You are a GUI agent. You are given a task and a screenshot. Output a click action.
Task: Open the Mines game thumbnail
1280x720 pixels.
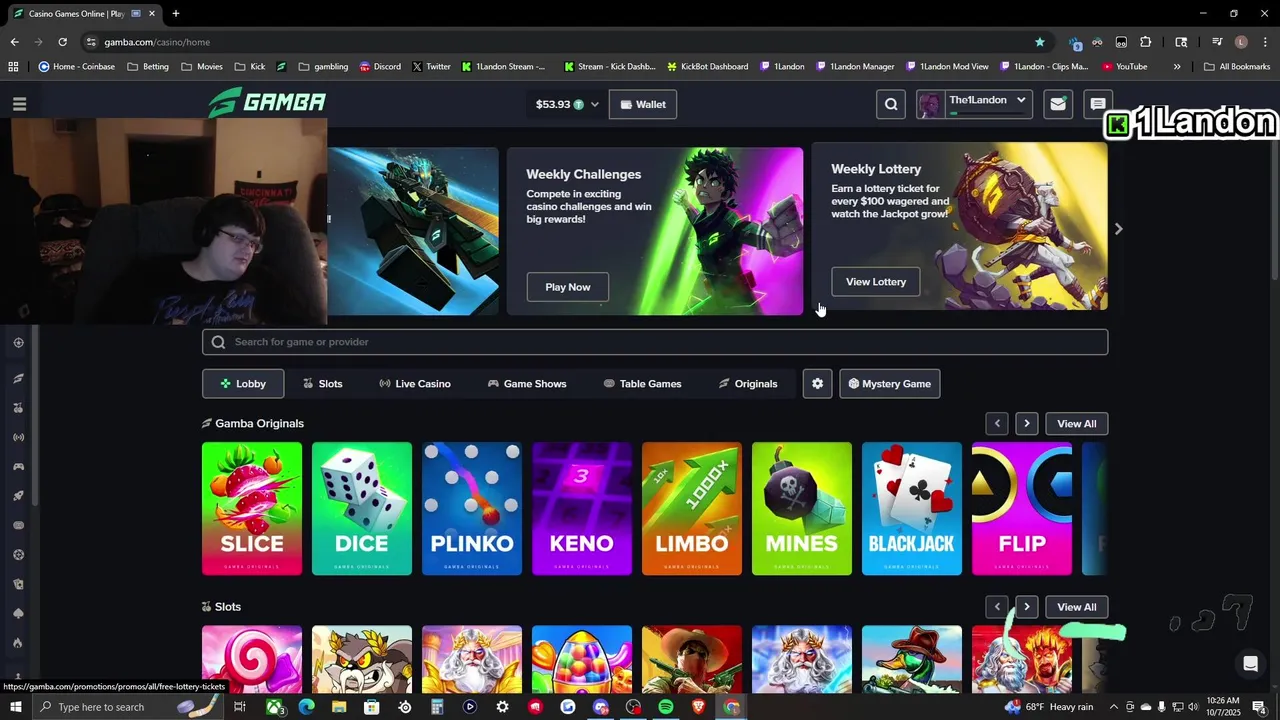coord(802,509)
